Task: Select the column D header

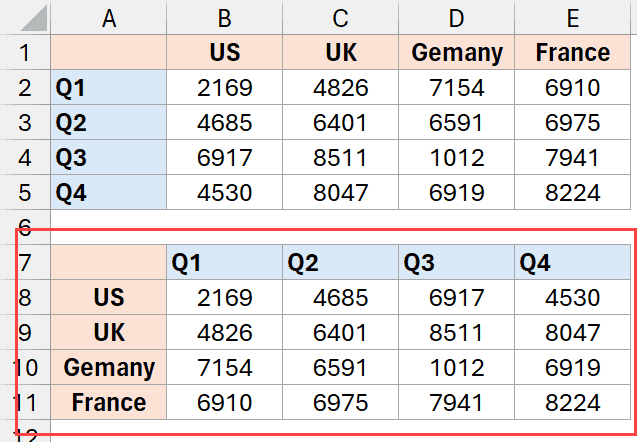Action: 457,17
